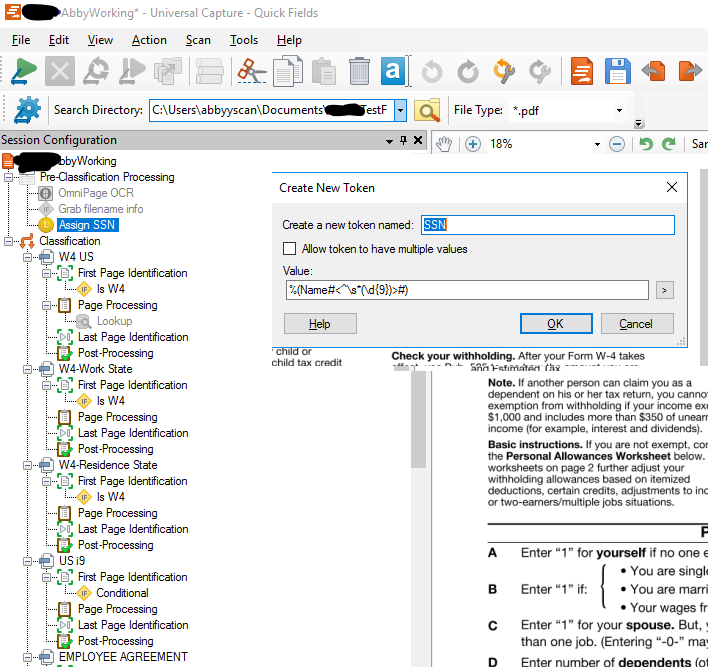Open the token insert arrow next to Value field
Screen dimensions: 708x667
(x=664, y=290)
